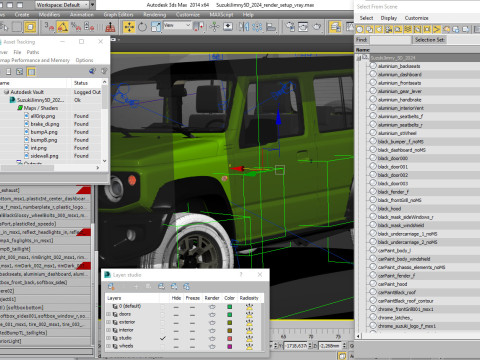
Task: Toggle Radiosity for the exterior layer
Action: click(x=249, y=322)
